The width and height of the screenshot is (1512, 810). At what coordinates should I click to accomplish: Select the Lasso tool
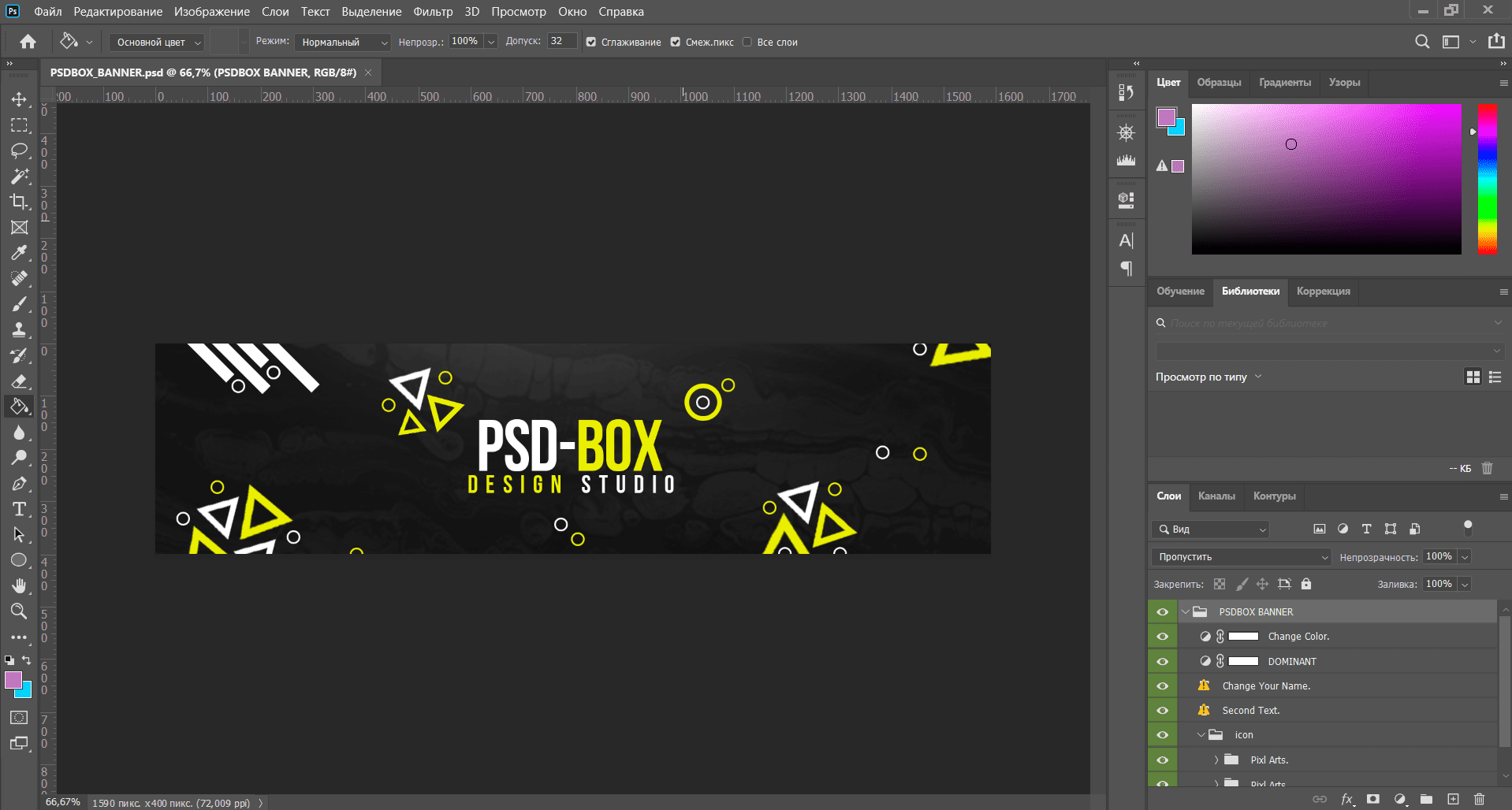19,150
